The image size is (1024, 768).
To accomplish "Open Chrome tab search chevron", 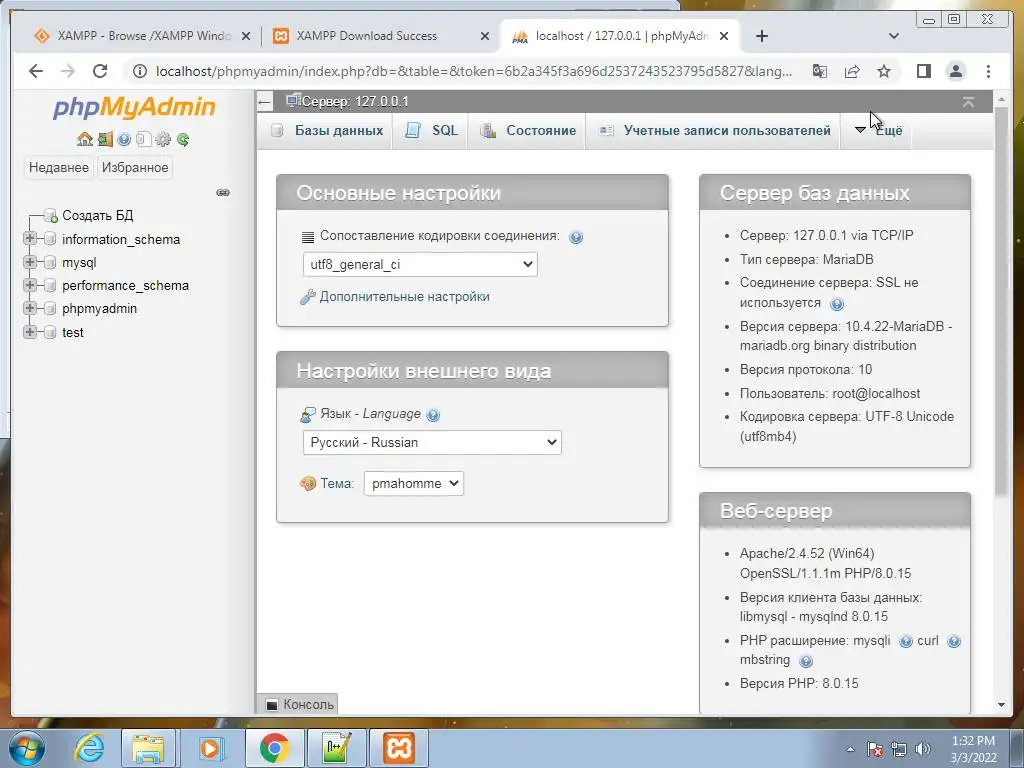I will [893, 36].
